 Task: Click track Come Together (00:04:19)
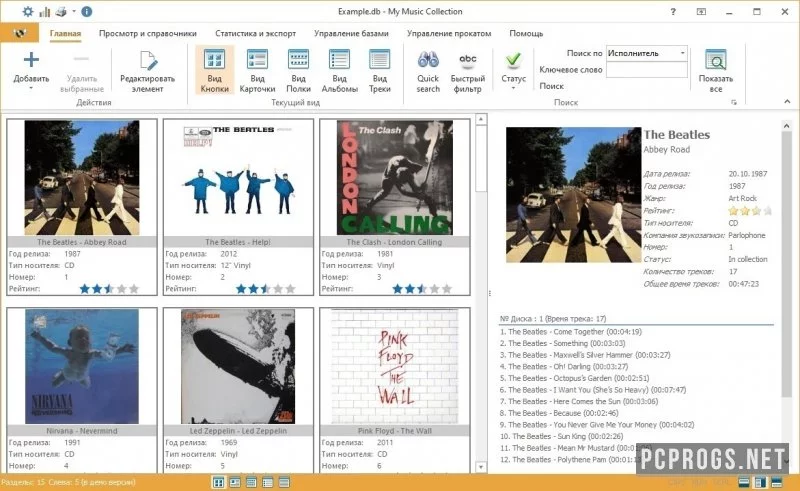click(571, 332)
